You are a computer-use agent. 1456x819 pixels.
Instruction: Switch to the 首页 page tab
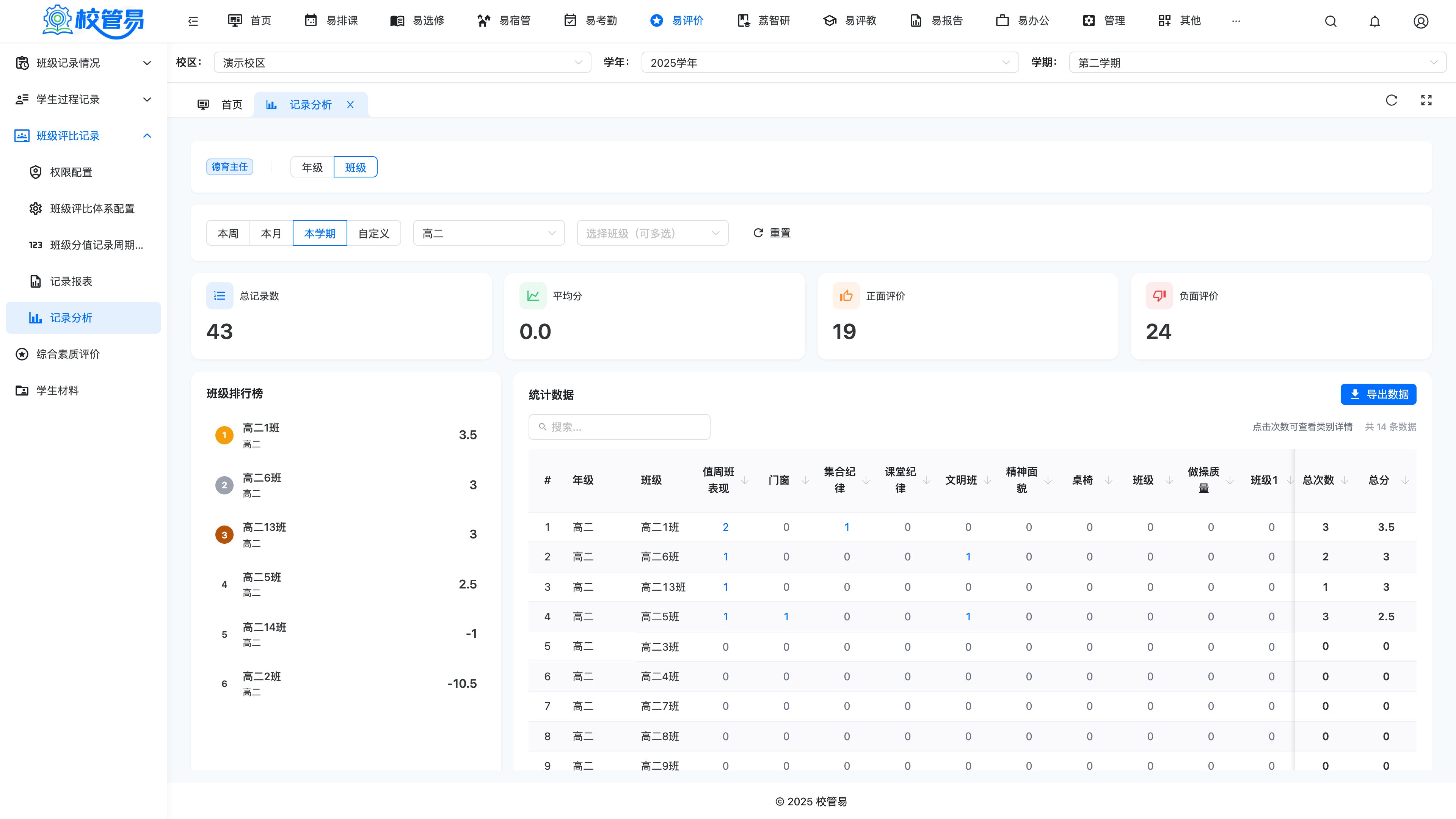point(220,105)
